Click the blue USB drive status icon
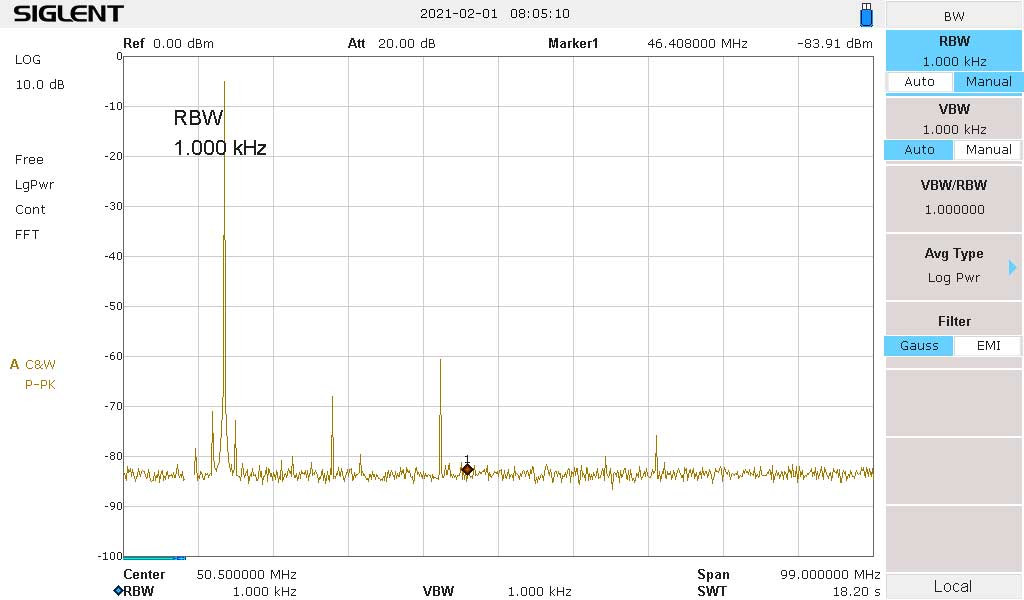The width and height of the screenshot is (1024, 600). [866, 15]
